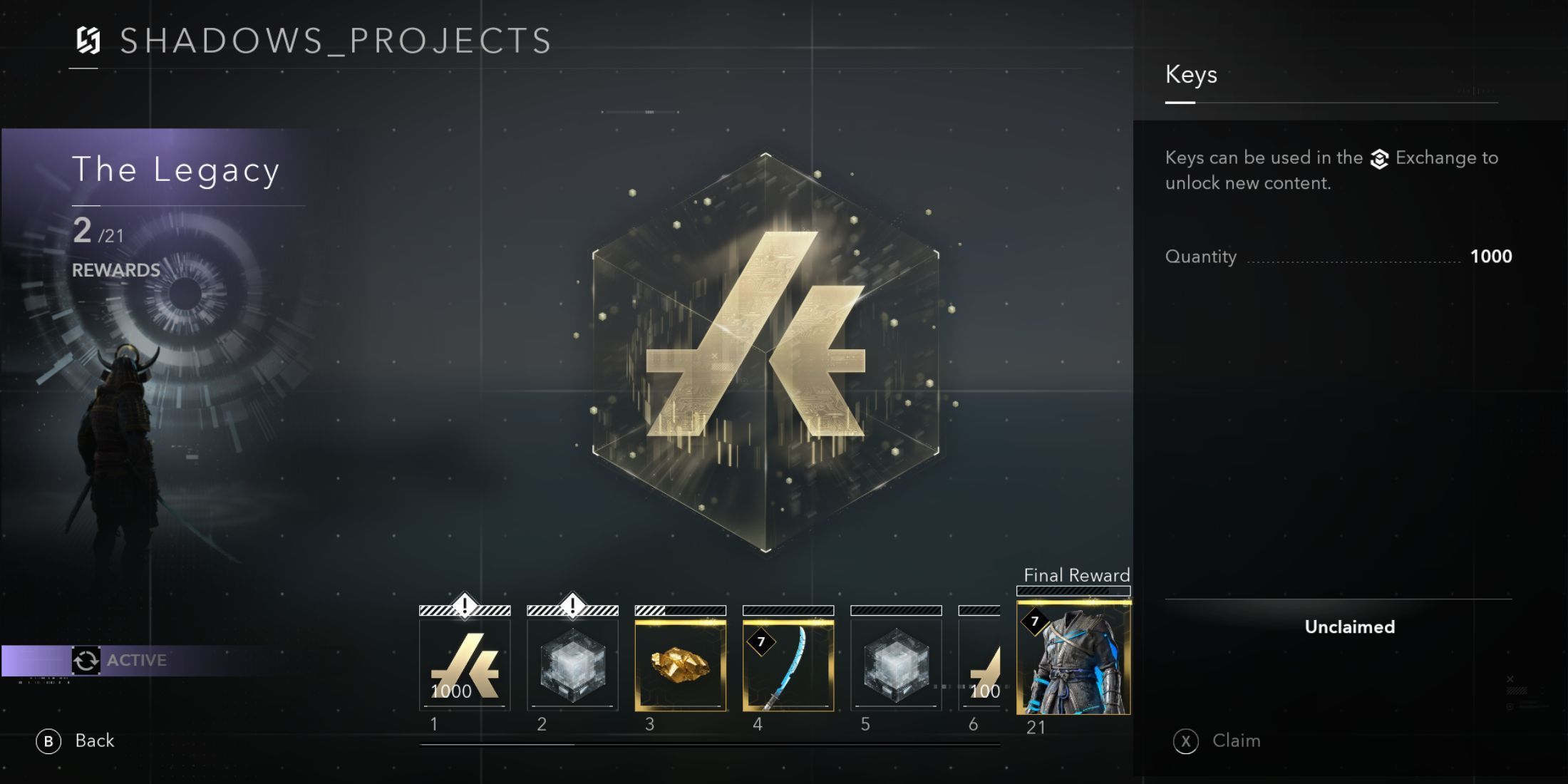The image size is (1568, 784).
Task: Open the Keys tab header
Action: tap(1191, 75)
